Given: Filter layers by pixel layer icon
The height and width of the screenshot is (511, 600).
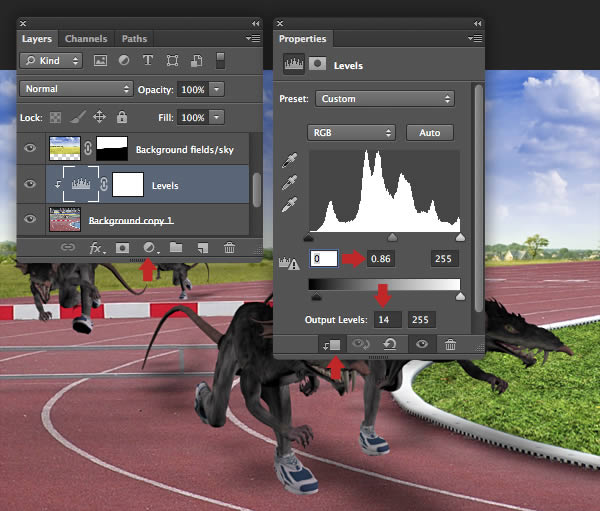Looking at the screenshot, I should tap(100, 60).
